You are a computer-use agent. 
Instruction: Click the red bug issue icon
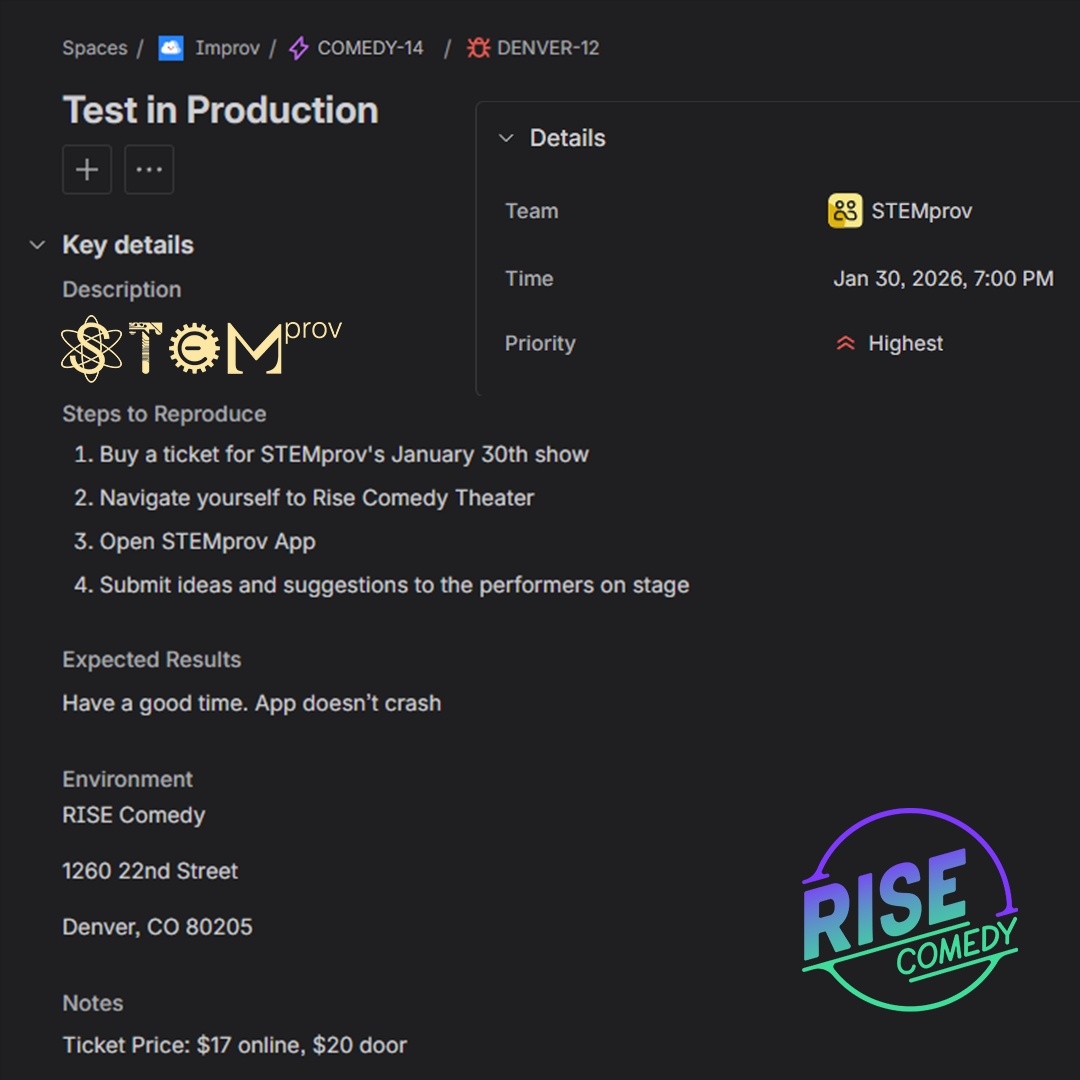478,48
